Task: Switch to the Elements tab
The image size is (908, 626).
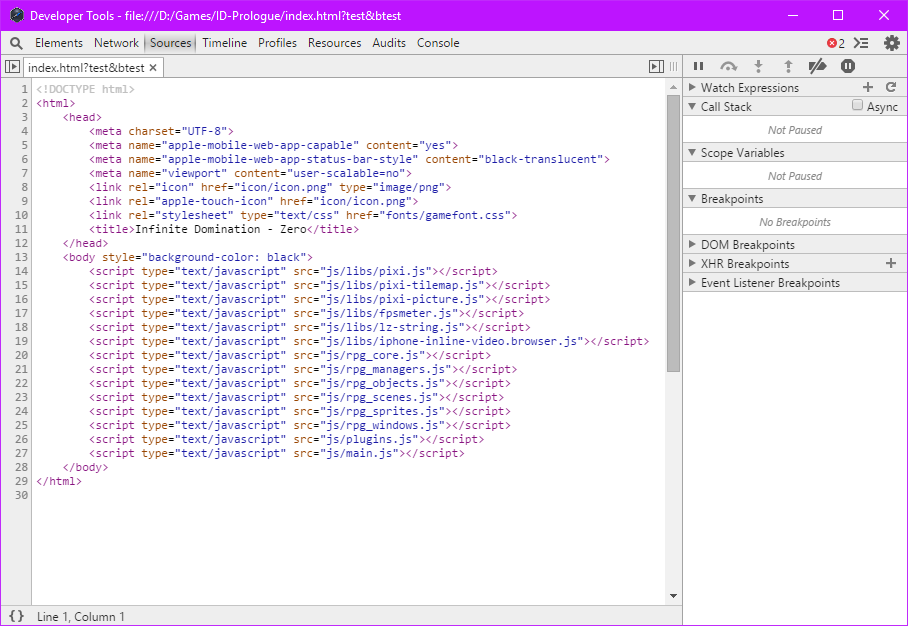Action: pyautogui.click(x=58, y=43)
